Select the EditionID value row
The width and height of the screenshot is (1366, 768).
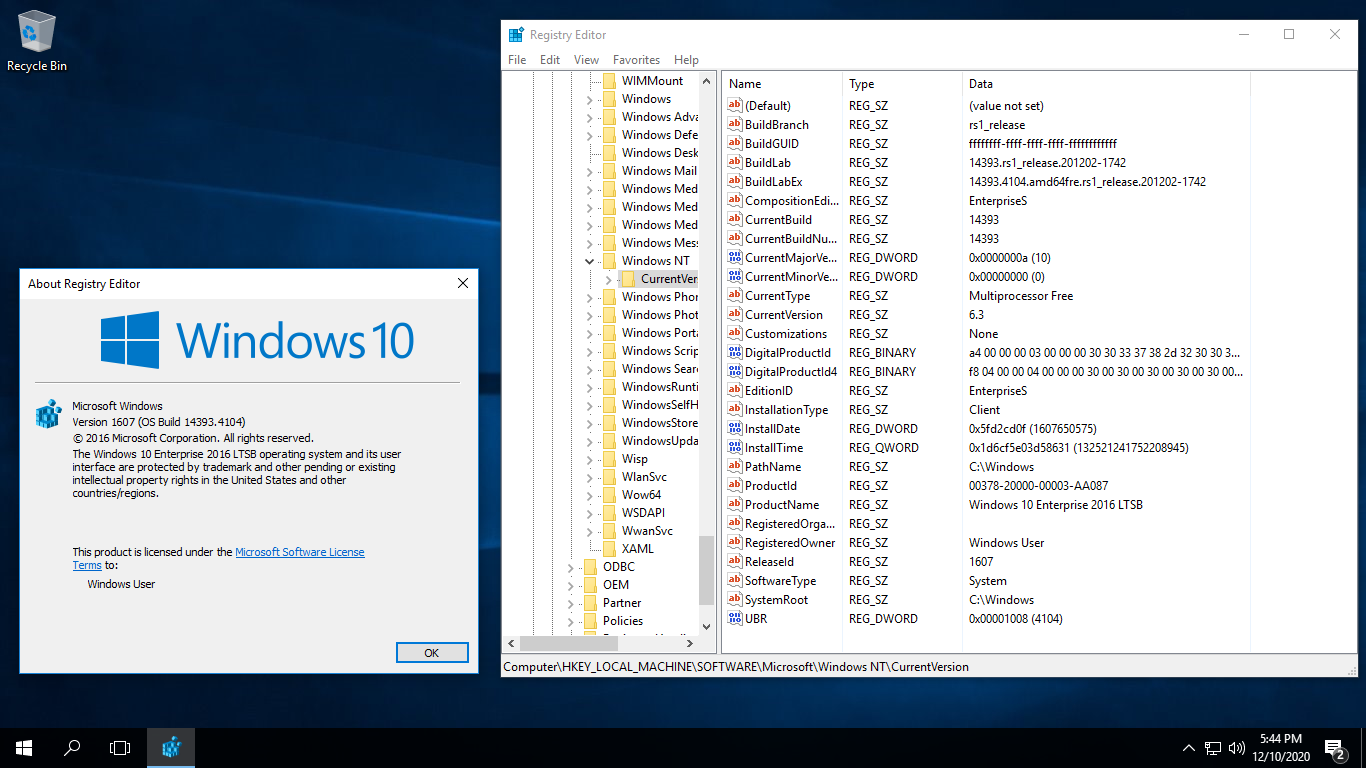pos(985,391)
